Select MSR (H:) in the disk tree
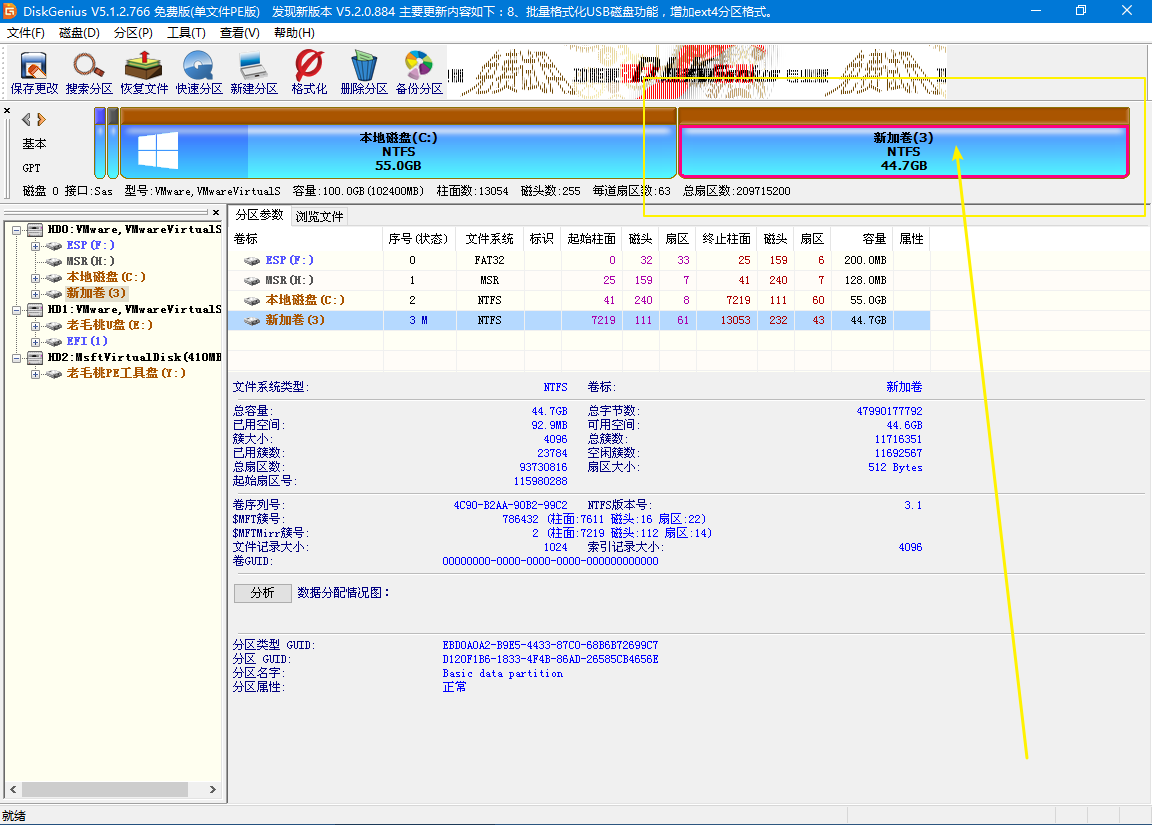Image resolution: width=1152 pixels, height=825 pixels. point(90,262)
